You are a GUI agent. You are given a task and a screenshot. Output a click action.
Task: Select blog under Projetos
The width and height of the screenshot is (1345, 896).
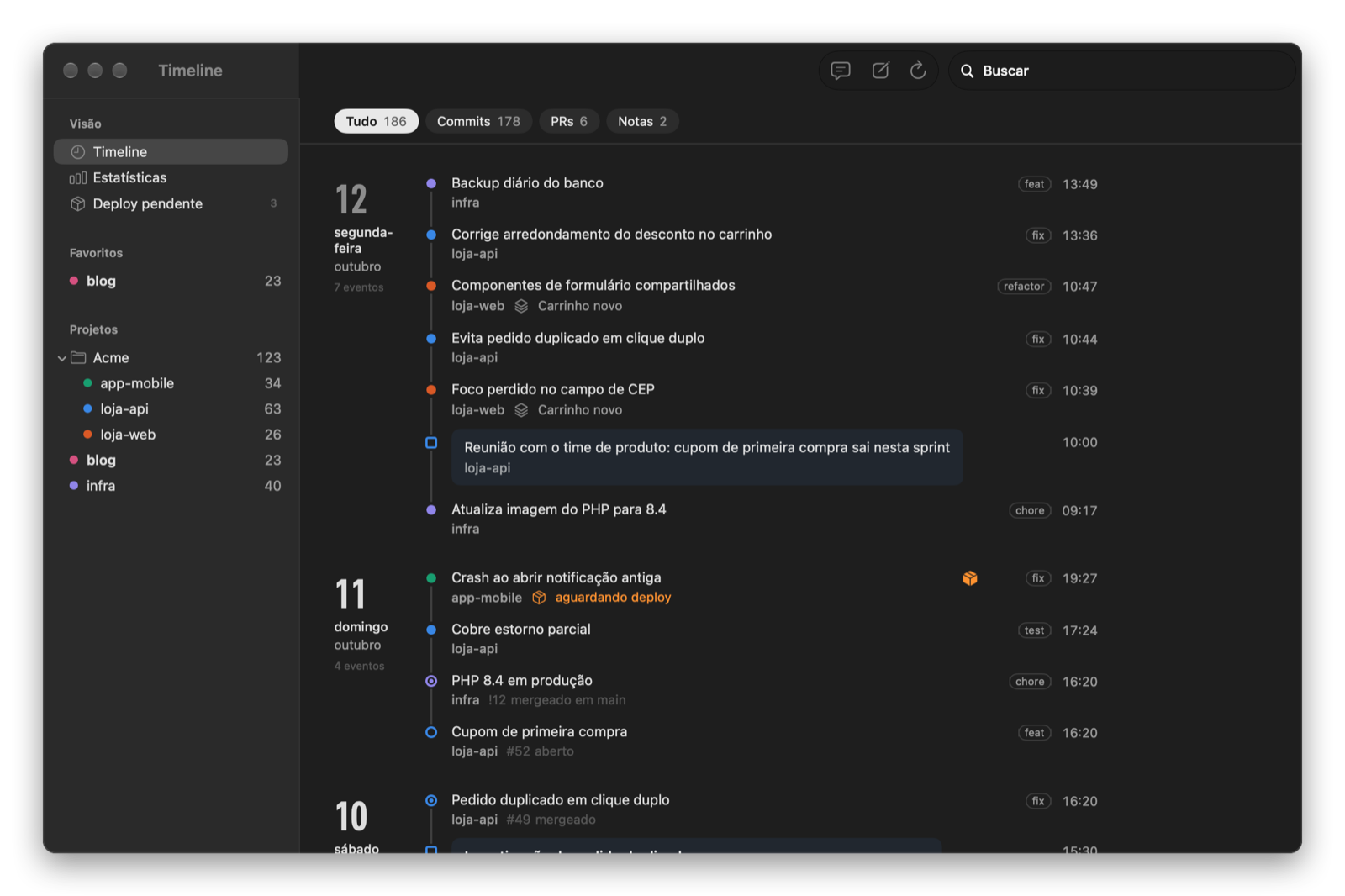pyautogui.click(x=171, y=461)
